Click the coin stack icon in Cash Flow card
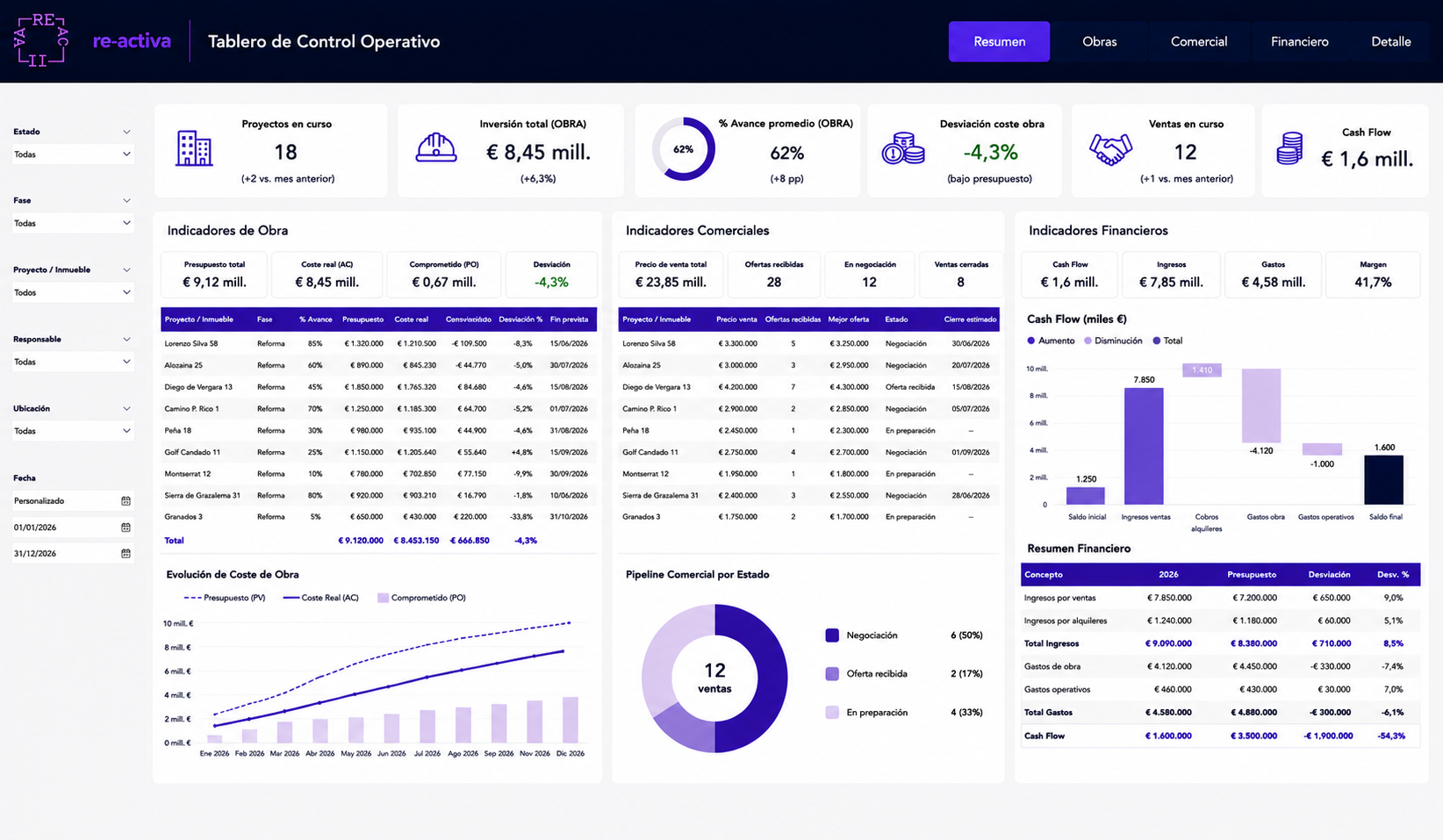 [x=1289, y=148]
